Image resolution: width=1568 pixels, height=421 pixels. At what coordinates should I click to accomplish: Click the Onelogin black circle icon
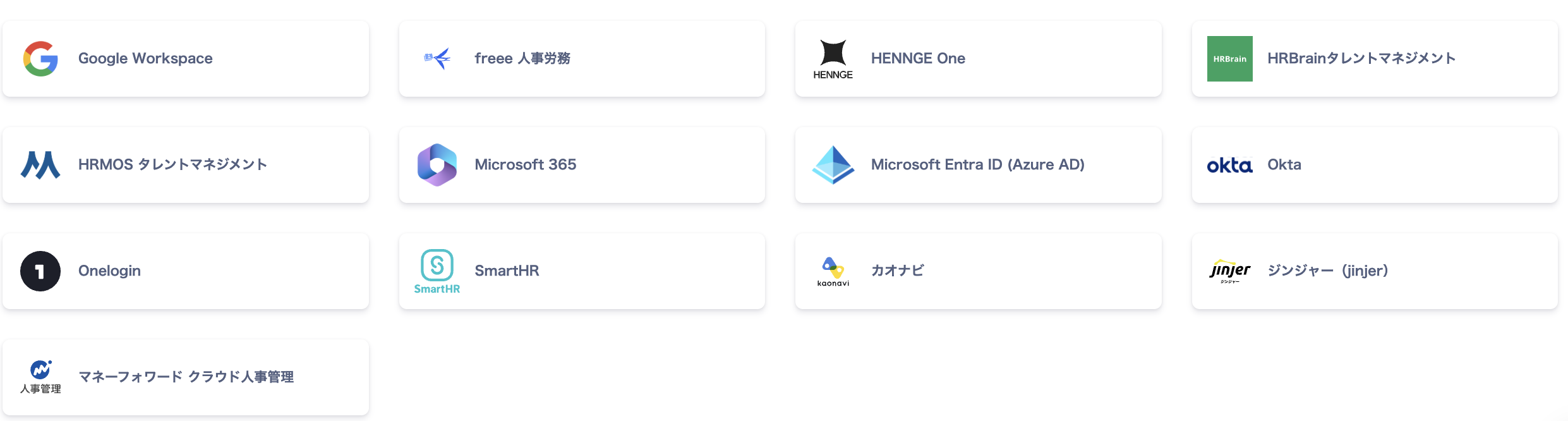[40, 271]
